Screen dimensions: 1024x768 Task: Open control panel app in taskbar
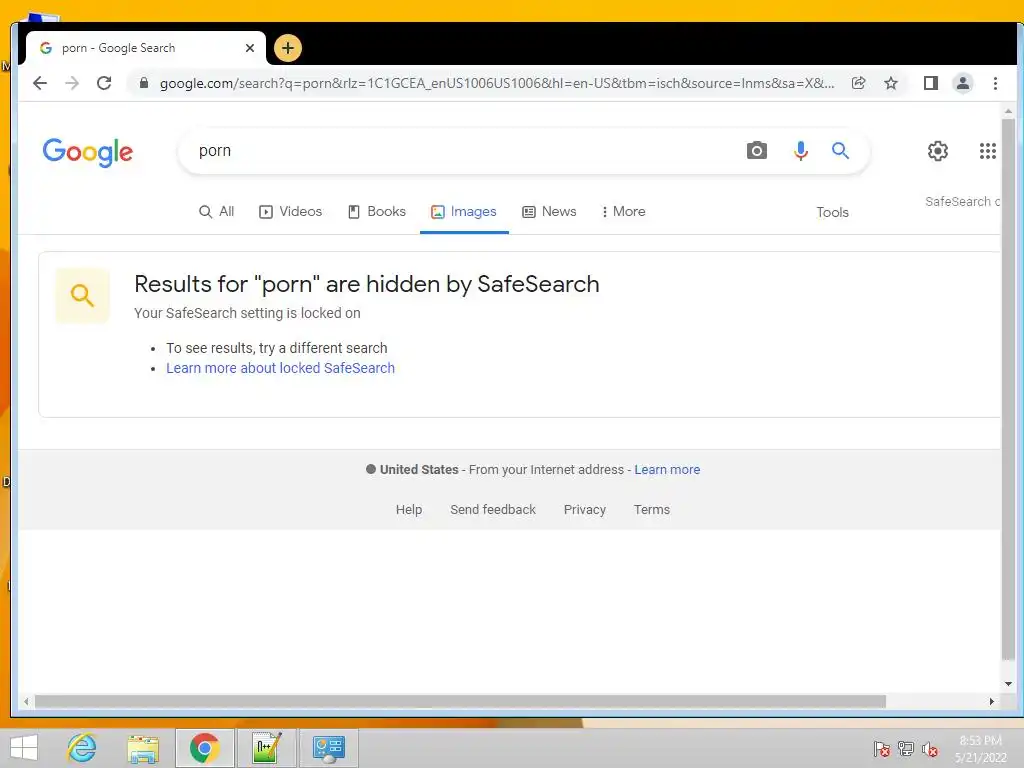point(328,748)
